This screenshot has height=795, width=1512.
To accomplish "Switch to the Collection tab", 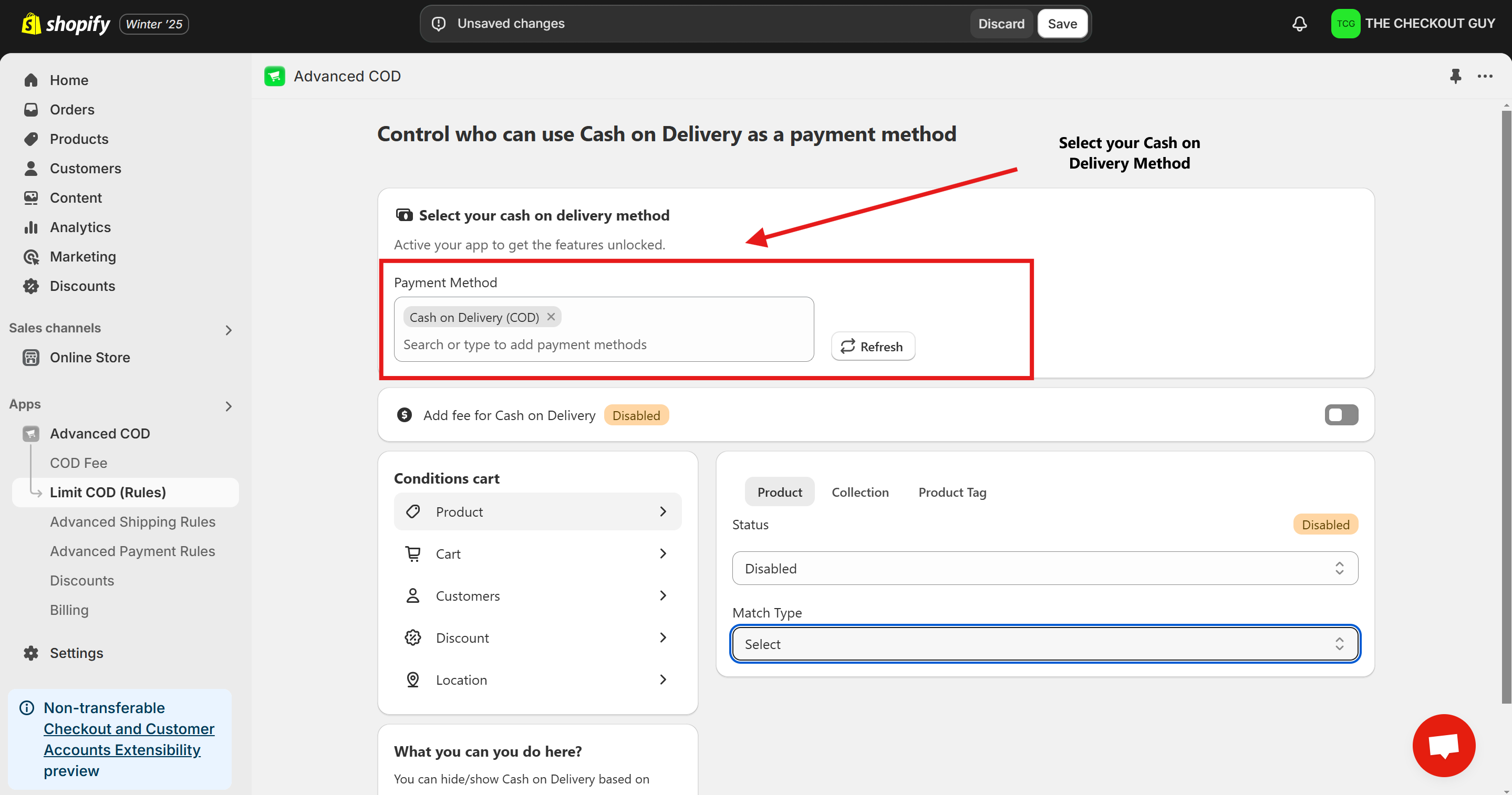I will click(860, 491).
